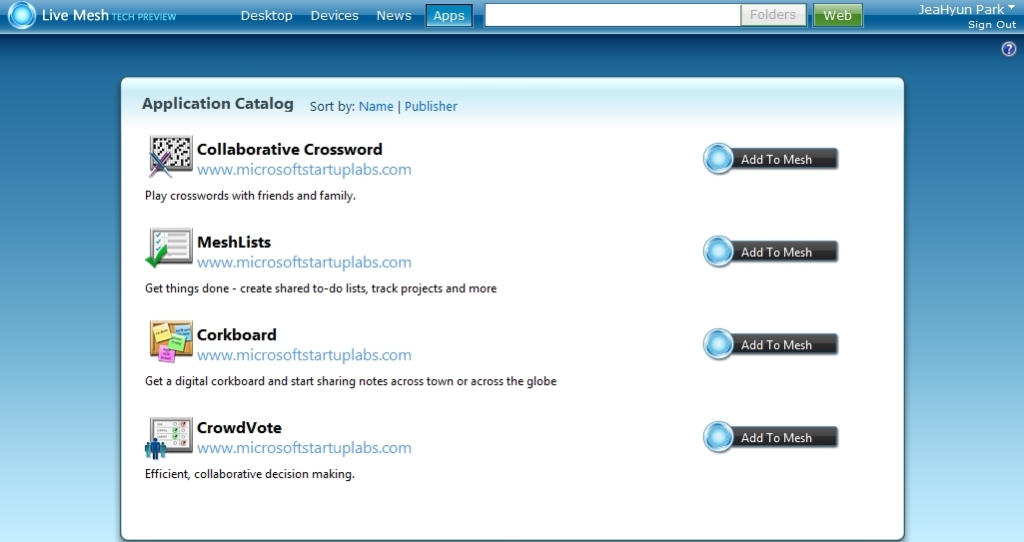Click the Corkboard app icon
The image size is (1024, 542).
[170, 341]
